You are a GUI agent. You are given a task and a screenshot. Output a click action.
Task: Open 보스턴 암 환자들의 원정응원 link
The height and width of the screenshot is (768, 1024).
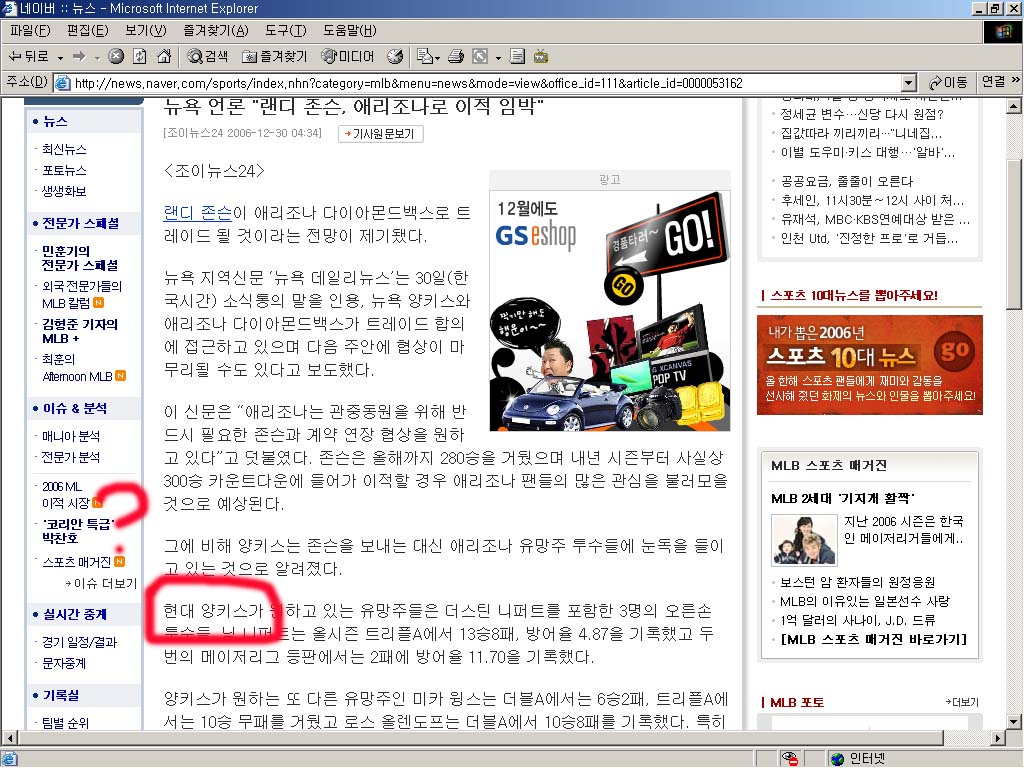pyautogui.click(x=857, y=583)
